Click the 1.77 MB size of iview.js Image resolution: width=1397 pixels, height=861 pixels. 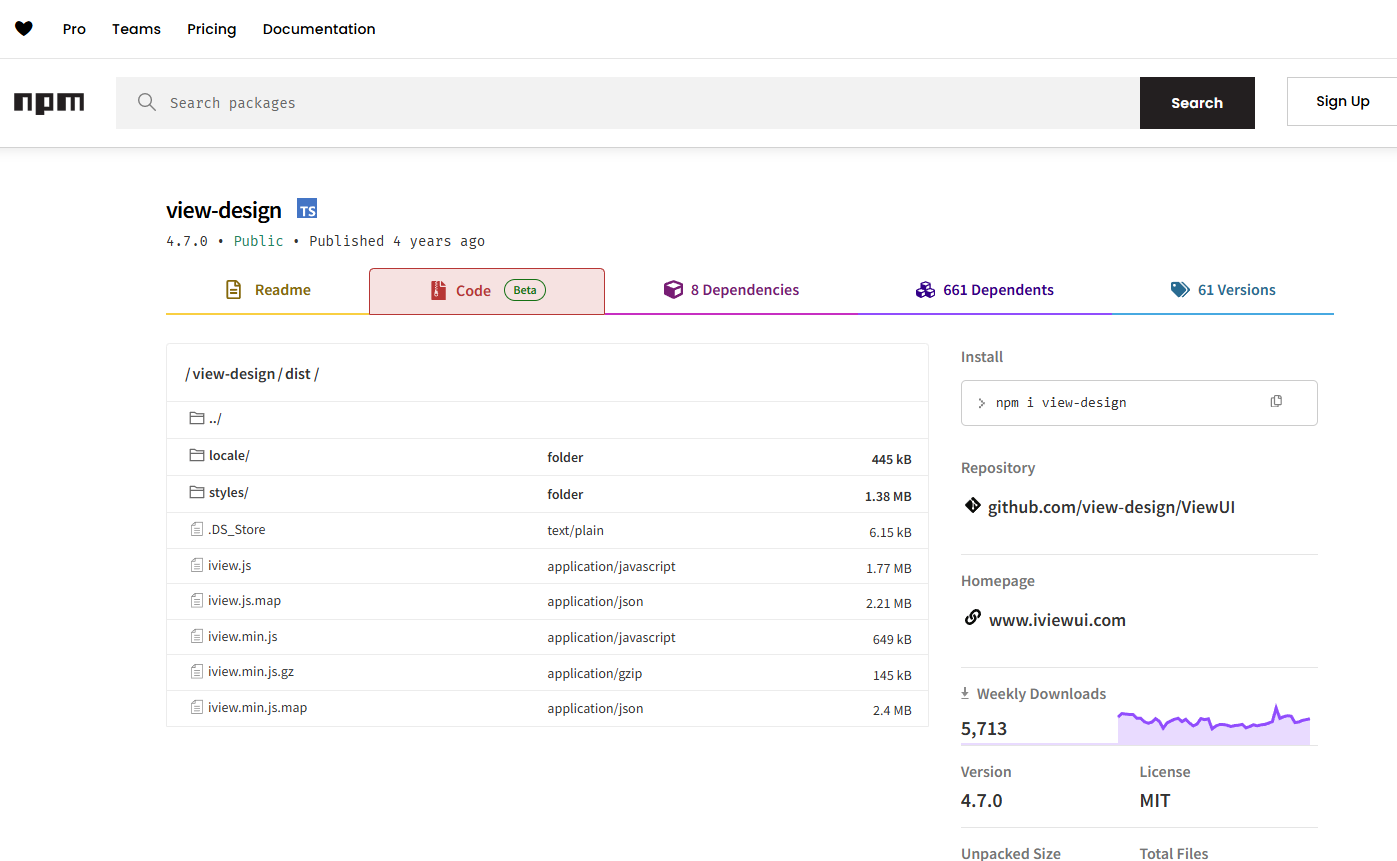click(889, 568)
